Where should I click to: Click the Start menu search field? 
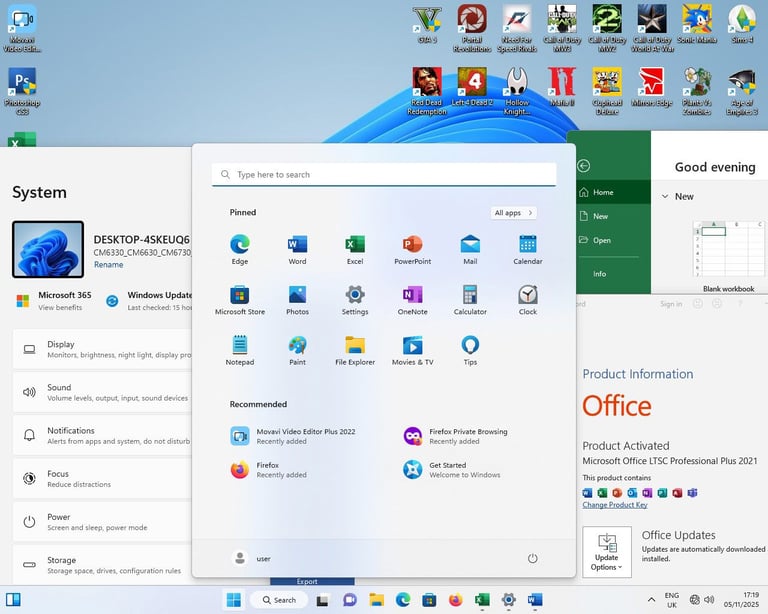[x=384, y=175]
